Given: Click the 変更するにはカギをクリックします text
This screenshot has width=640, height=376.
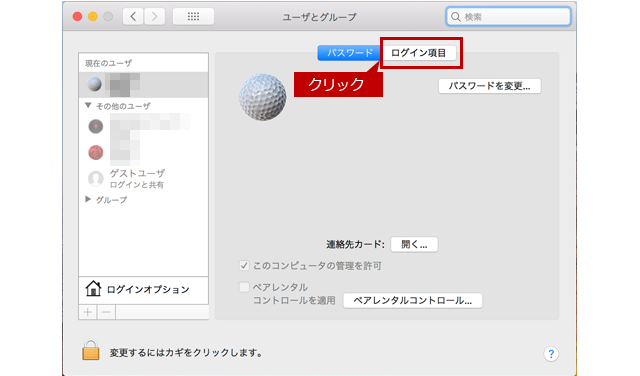Looking at the screenshot, I should 186,353.
